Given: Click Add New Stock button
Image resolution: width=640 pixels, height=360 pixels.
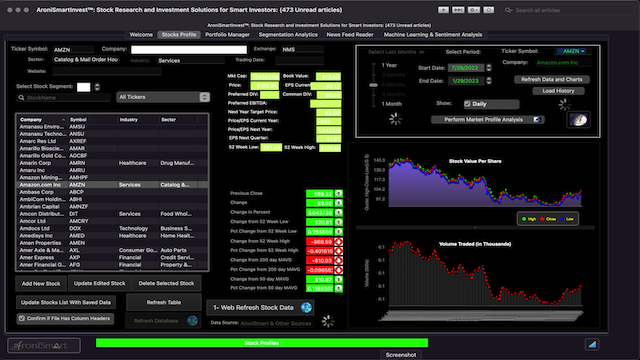Looking at the screenshot, I should click(x=41, y=283).
